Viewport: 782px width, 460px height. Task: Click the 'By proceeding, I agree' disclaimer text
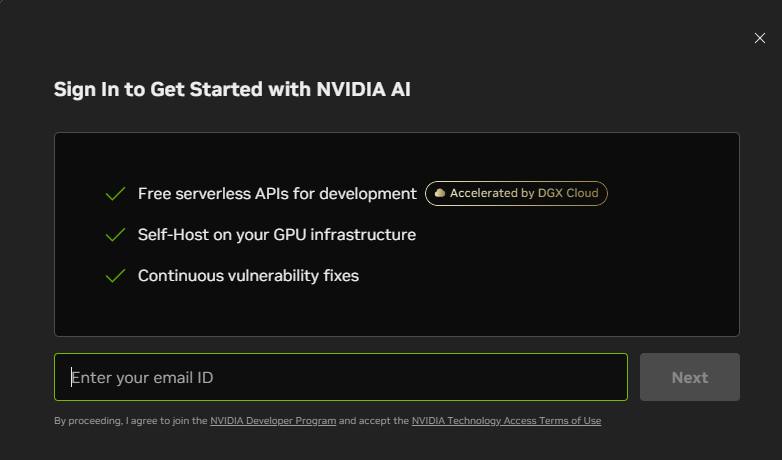(x=130, y=421)
